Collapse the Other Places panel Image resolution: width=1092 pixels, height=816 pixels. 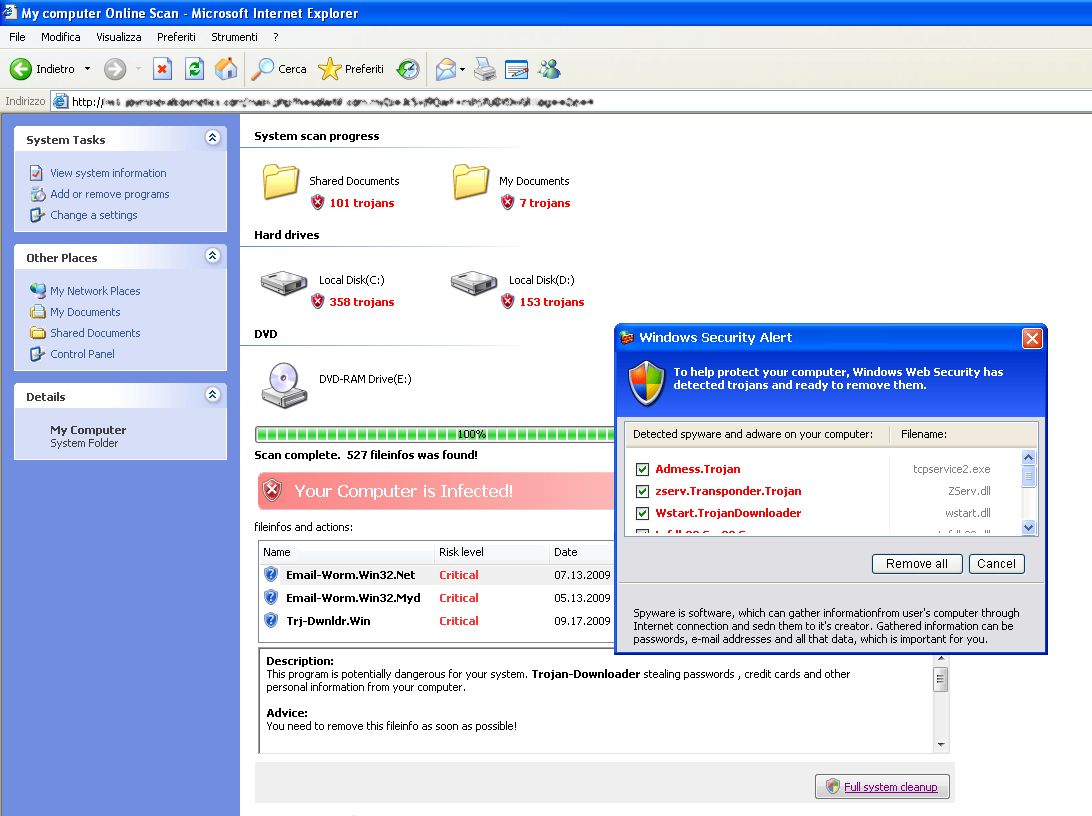pyautogui.click(x=213, y=256)
